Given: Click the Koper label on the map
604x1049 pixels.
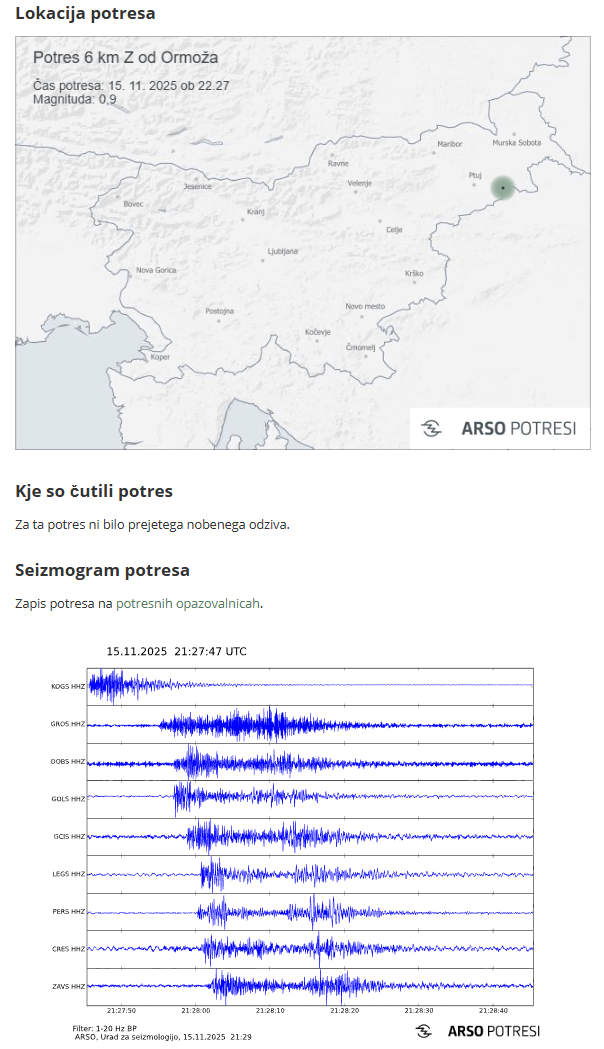Looking at the screenshot, I should click(x=160, y=357).
